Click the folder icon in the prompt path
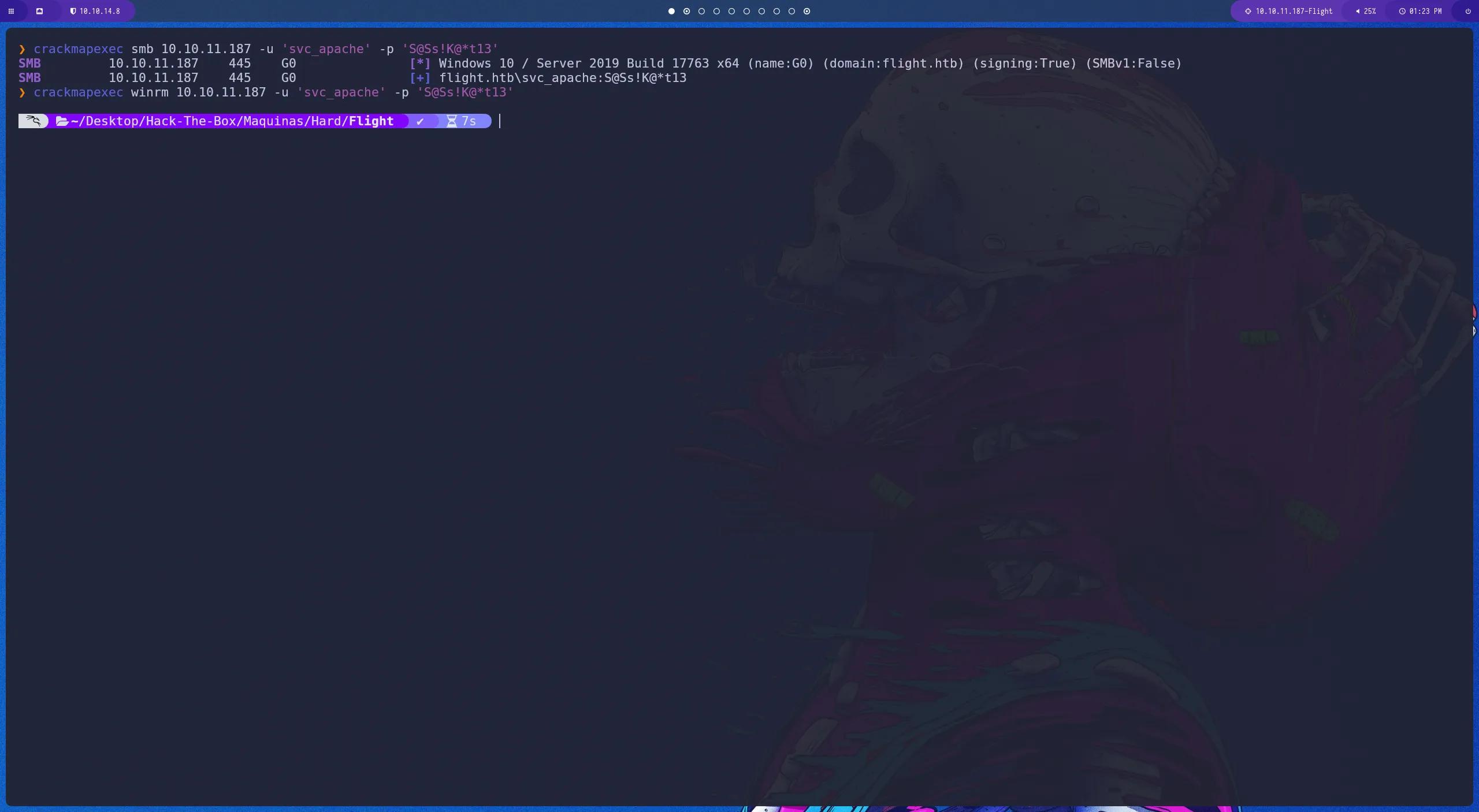This screenshot has height=812, width=1479. pos(62,121)
